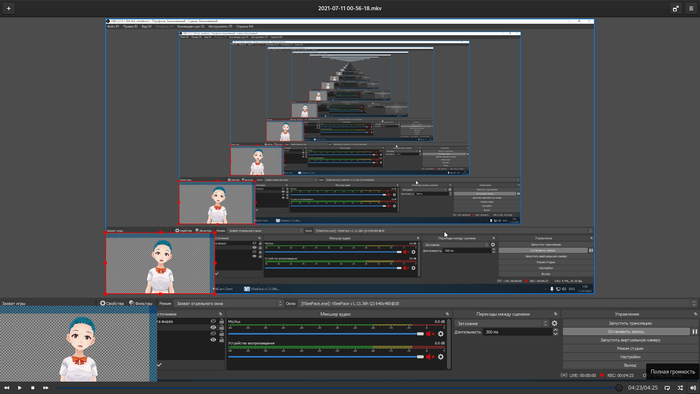Stop playback with the square stop icon
This screenshot has height=394, width=700.
point(33,388)
